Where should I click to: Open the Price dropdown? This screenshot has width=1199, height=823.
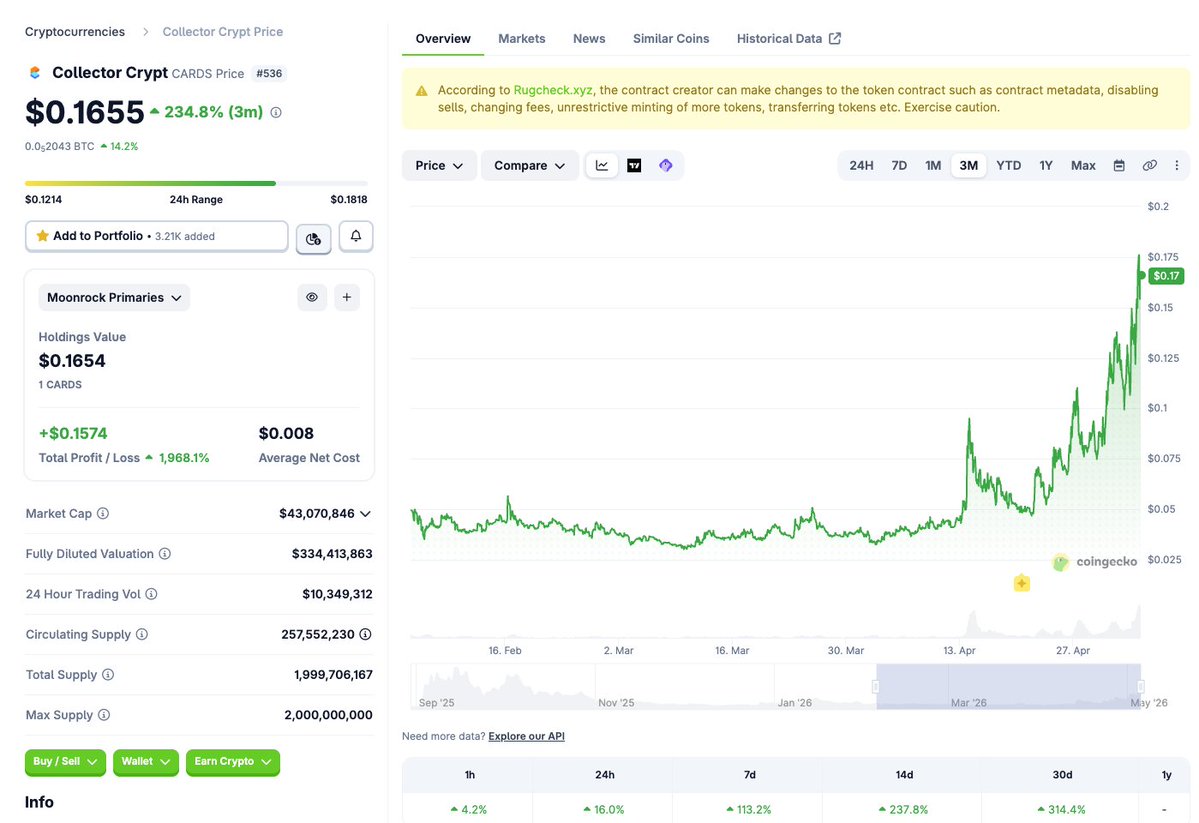(439, 165)
